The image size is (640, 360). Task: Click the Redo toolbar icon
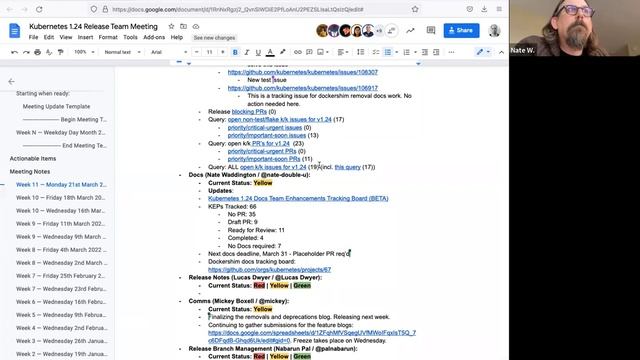coord(26,52)
